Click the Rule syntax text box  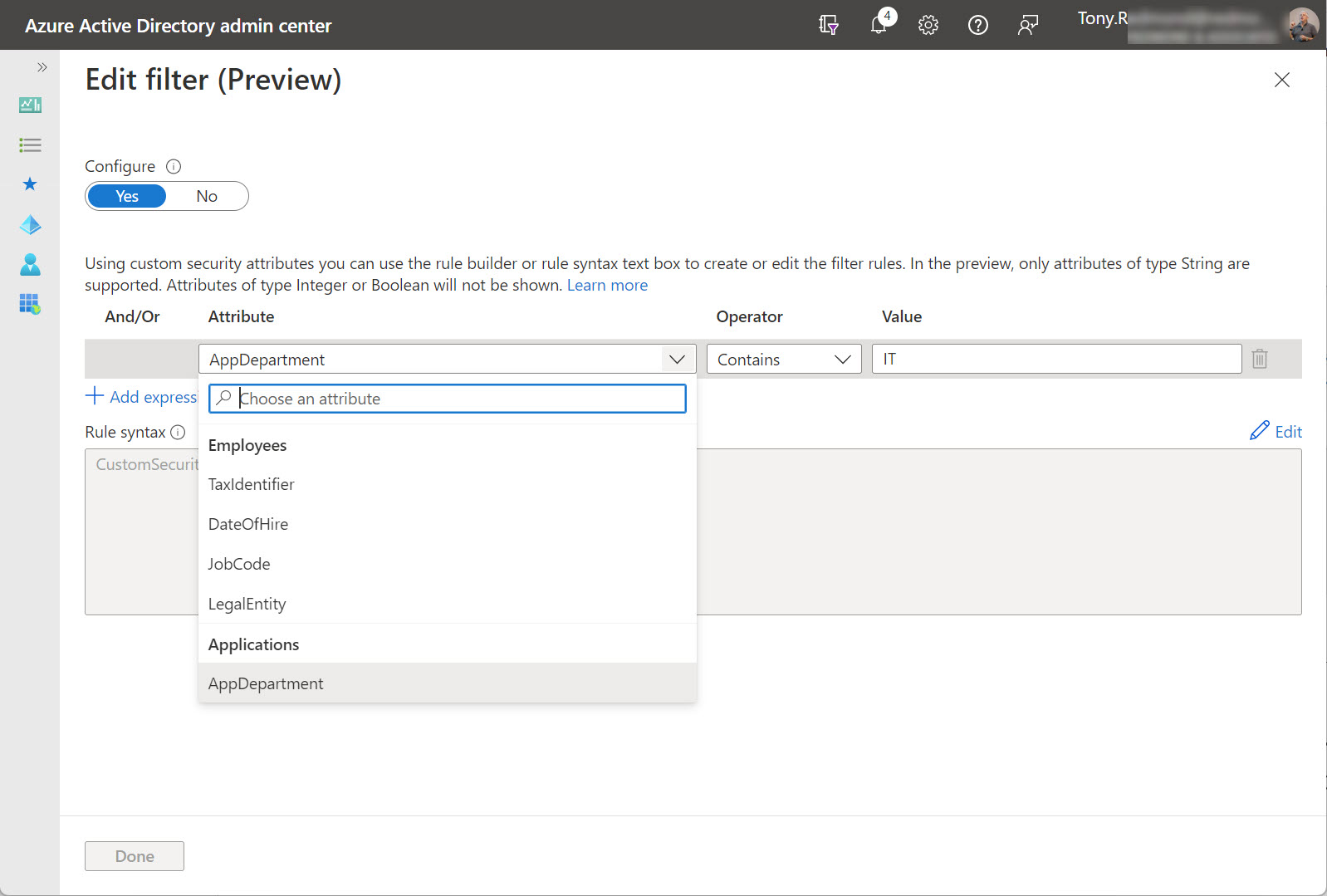693,531
